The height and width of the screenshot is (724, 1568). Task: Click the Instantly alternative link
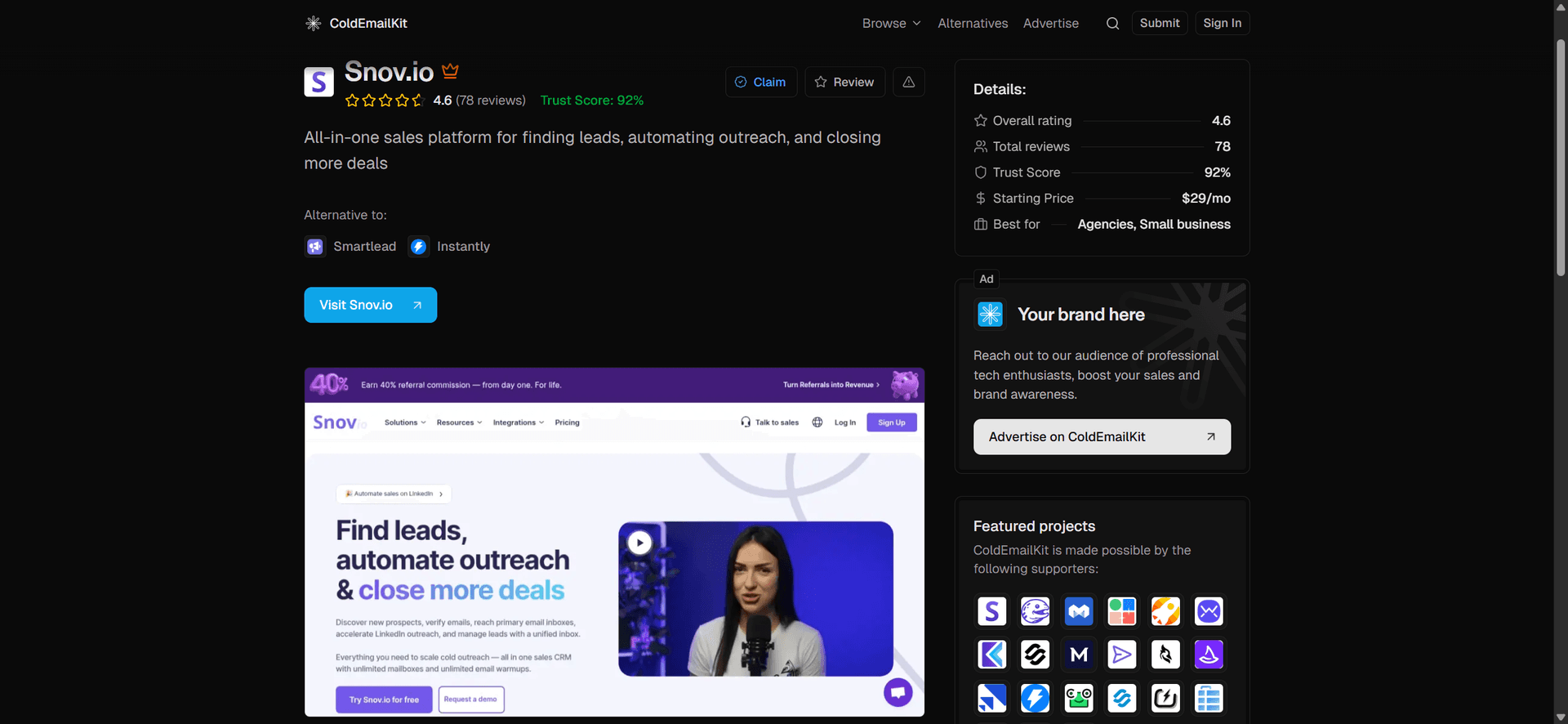coord(462,247)
